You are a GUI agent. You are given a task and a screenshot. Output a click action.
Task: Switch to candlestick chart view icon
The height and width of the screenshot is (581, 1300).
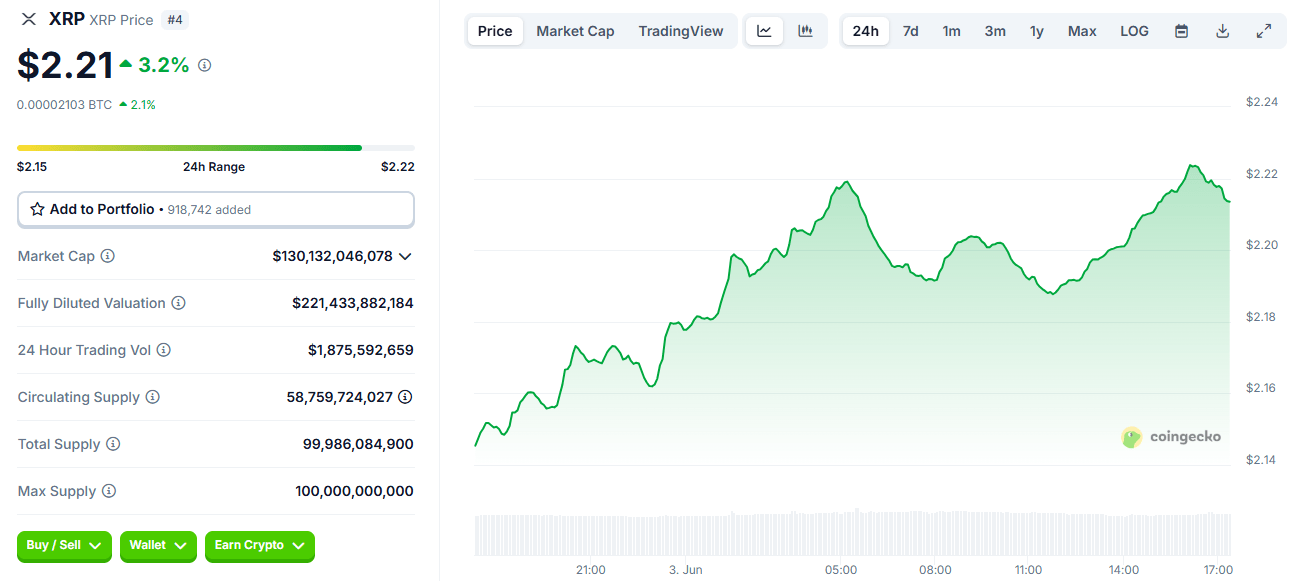click(805, 31)
